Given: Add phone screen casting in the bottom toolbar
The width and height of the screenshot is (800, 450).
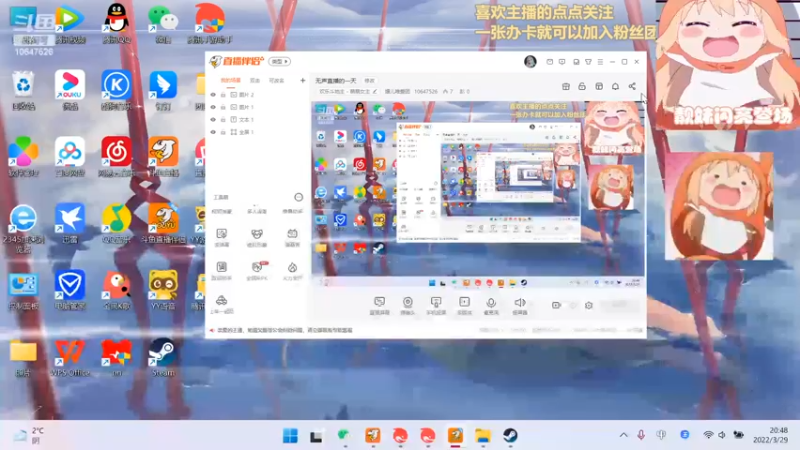Looking at the screenshot, I should click(436, 306).
